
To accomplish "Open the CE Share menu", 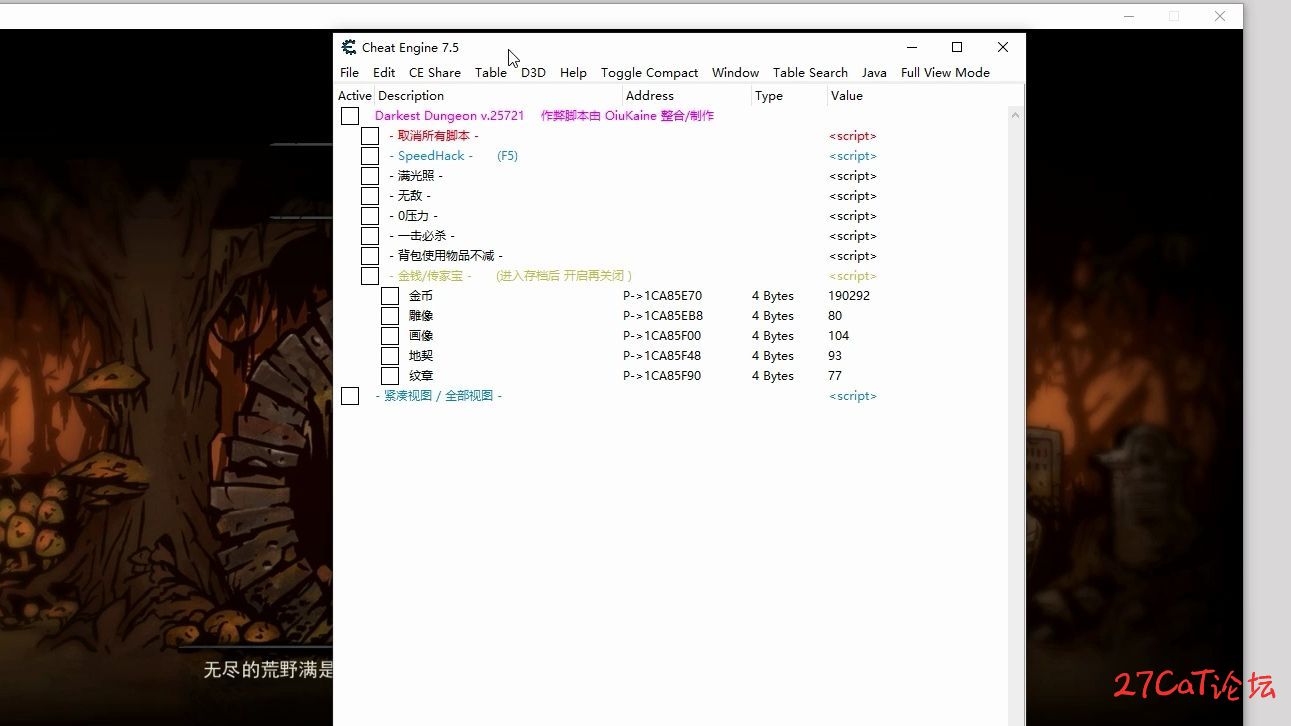I will pos(435,72).
